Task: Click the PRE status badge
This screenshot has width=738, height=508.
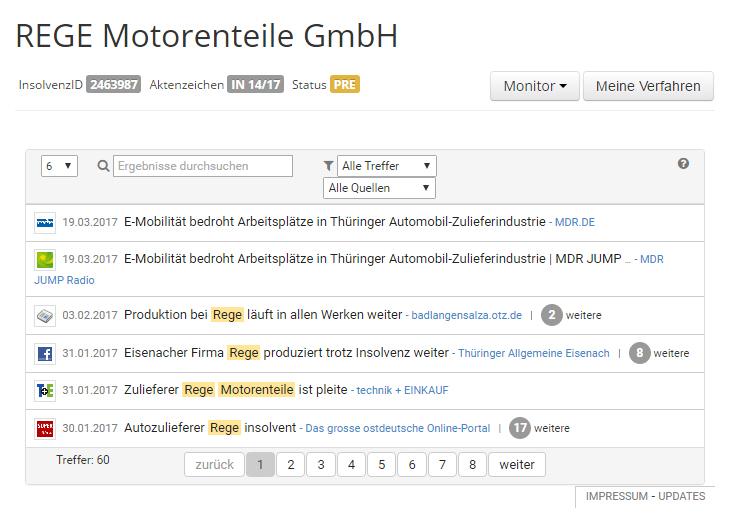Action: [345, 84]
